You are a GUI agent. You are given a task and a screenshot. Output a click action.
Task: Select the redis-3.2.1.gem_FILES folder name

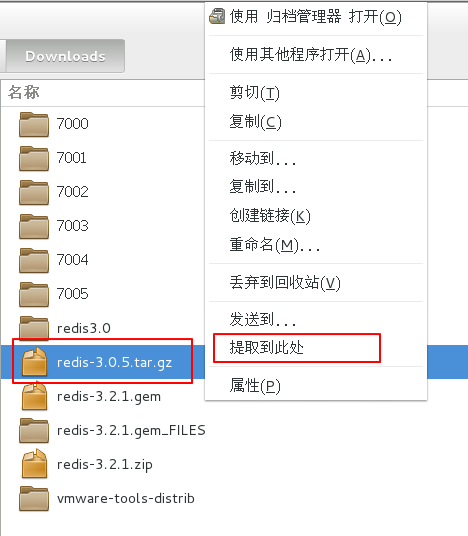[x=131, y=431]
